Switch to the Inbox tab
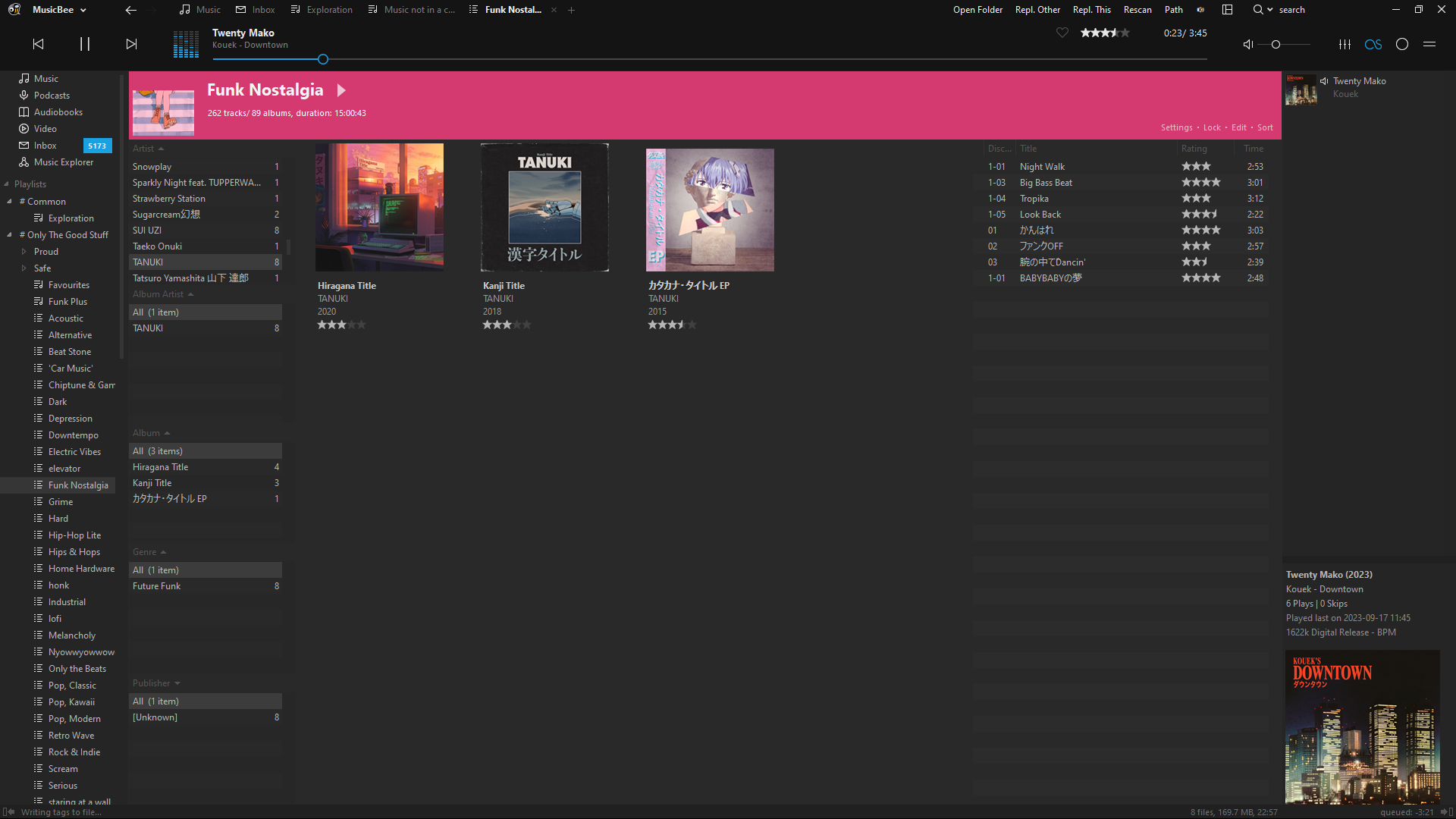The height and width of the screenshot is (819, 1456). (x=256, y=10)
